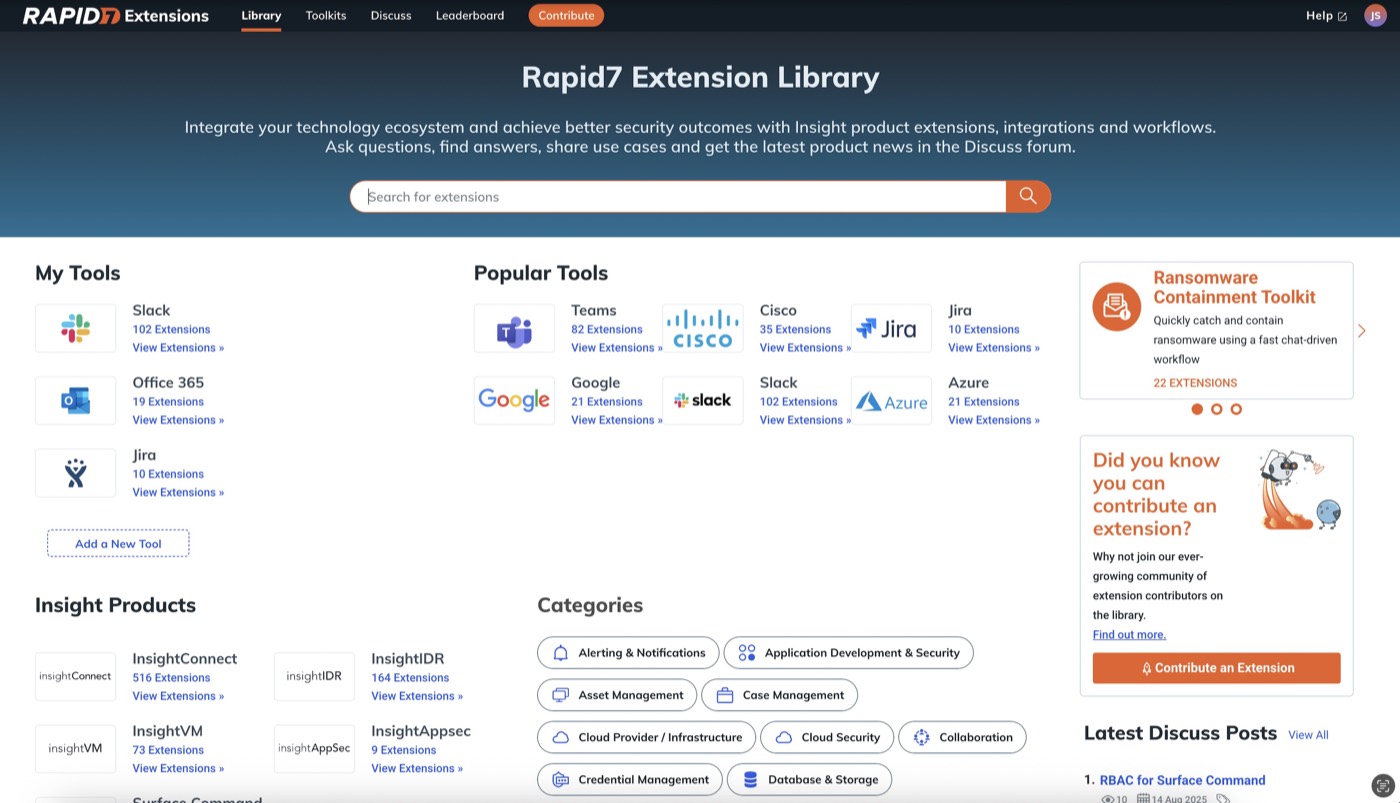This screenshot has height=803, width=1400.
Task: Click View Extensions under InsightConnect
Action: (x=178, y=696)
